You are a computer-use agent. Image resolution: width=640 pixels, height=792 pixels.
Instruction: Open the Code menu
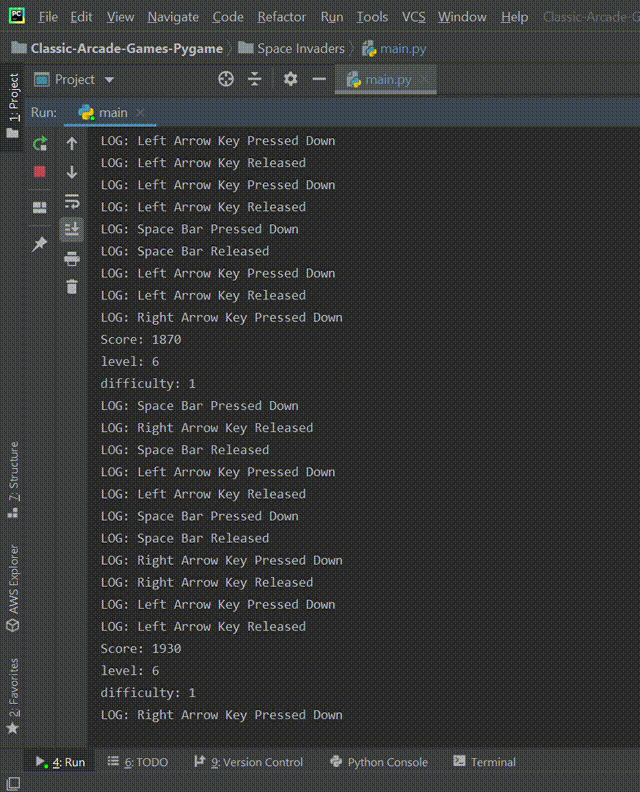pos(228,17)
